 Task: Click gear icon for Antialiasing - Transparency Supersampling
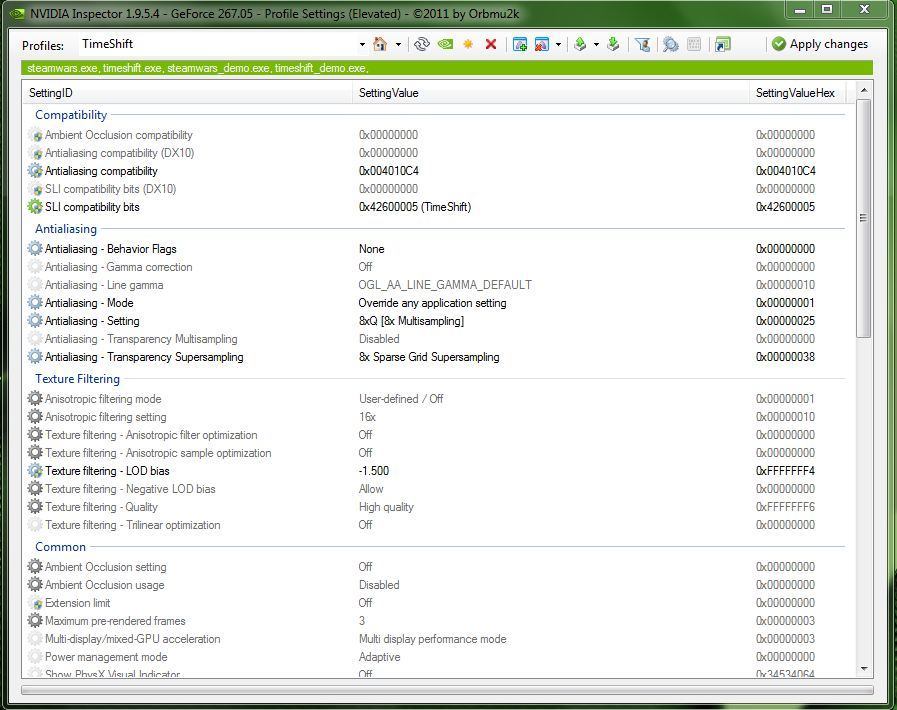(35, 356)
